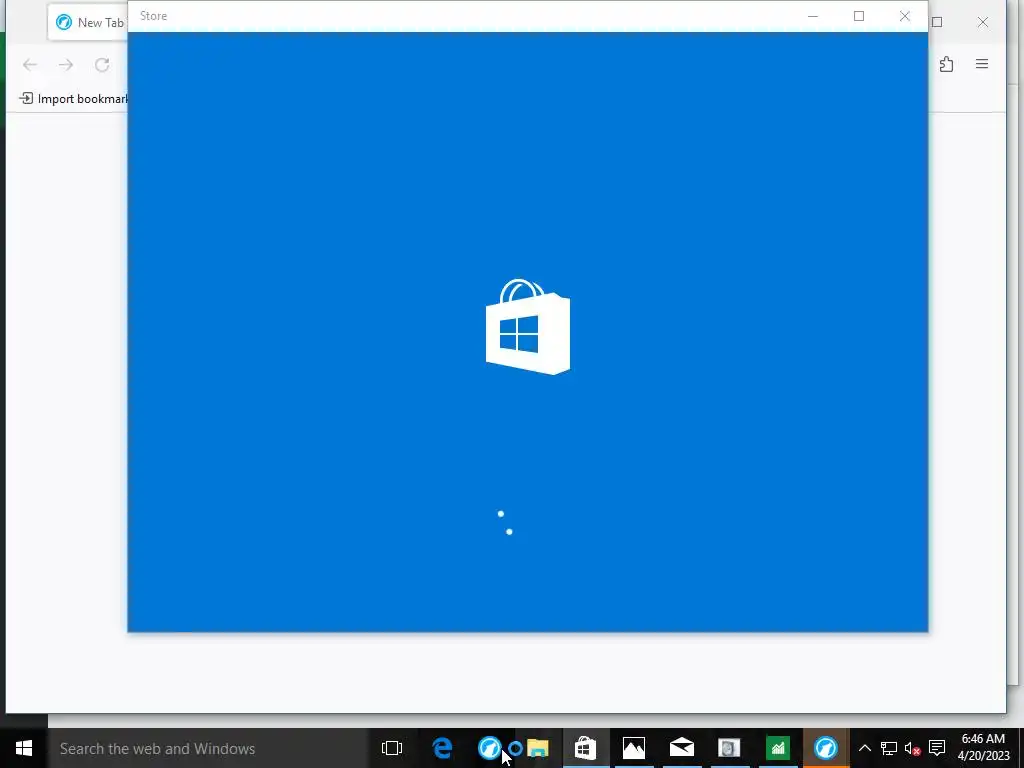Screen dimensions: 1024x768
Task: Open the extensions puzzle icon in browser
Action: coord(946,64)
